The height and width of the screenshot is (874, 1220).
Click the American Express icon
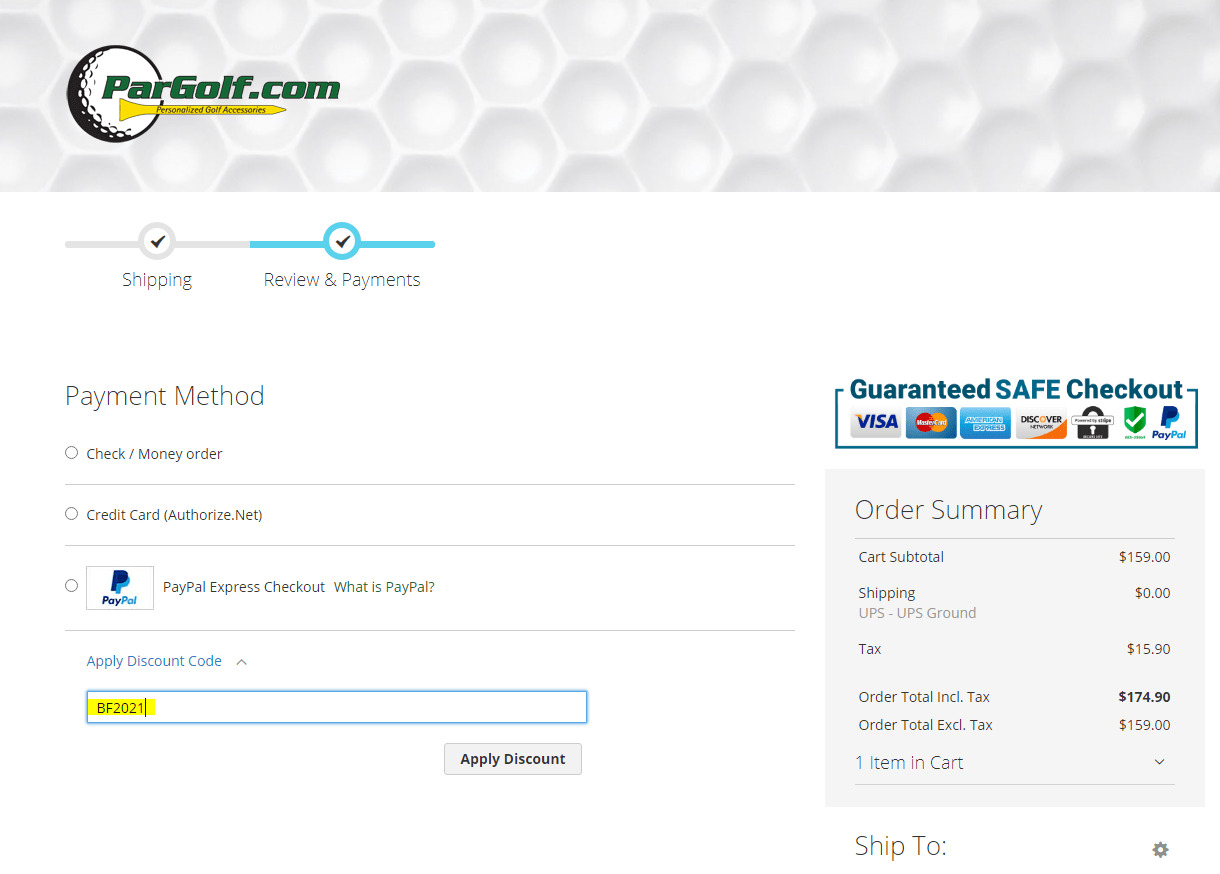(985, 423)
